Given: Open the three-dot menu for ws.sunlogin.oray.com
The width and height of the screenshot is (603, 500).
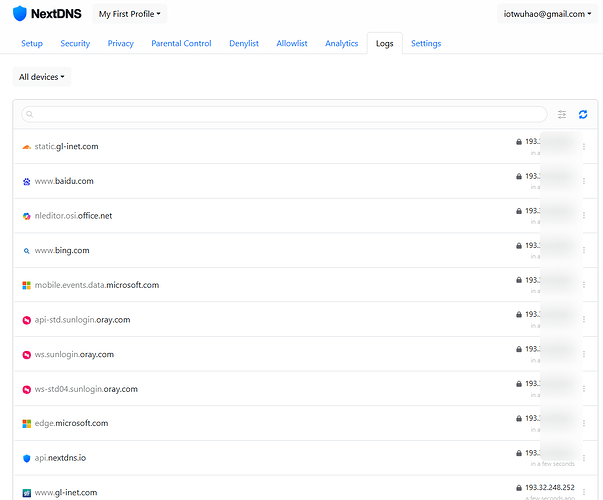Looking at the screenshot, I should [584, 354].
